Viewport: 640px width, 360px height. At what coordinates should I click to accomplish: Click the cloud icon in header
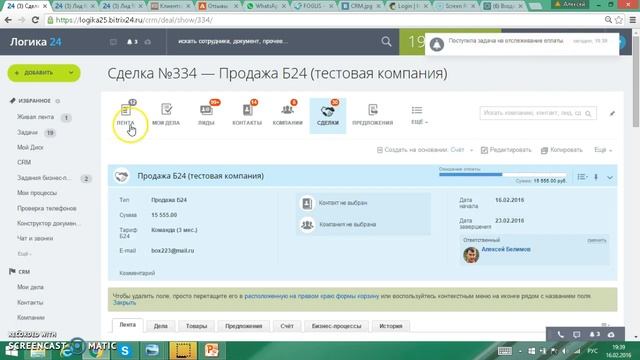tap(148, 42)
